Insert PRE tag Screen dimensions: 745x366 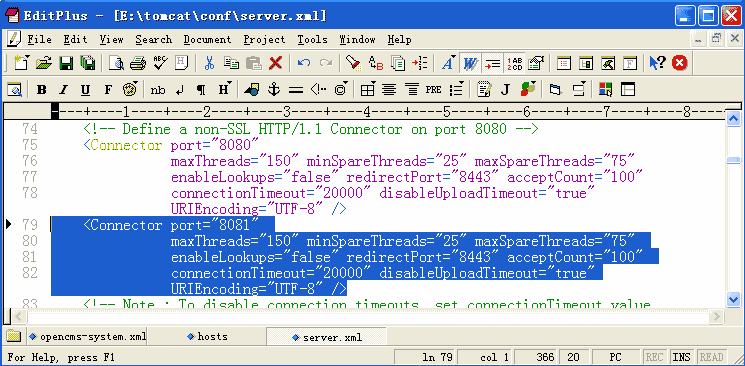tap(433, 89)
